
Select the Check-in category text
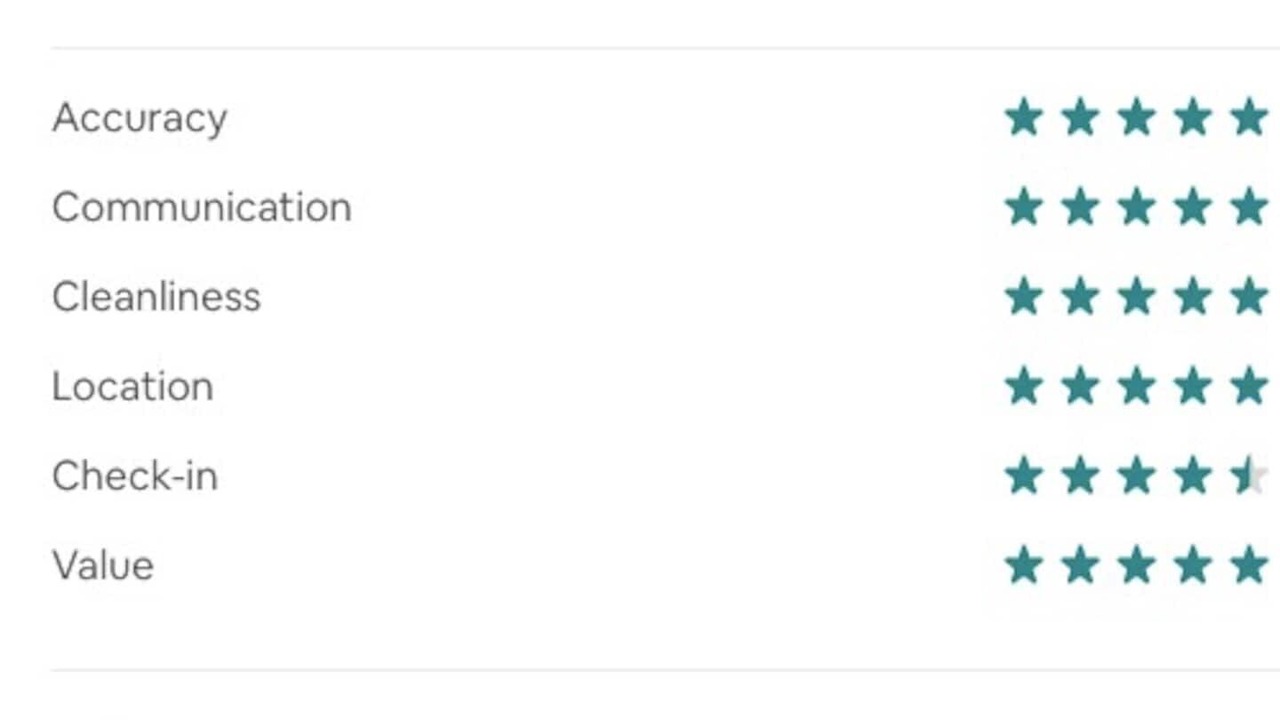coord(135,476)
